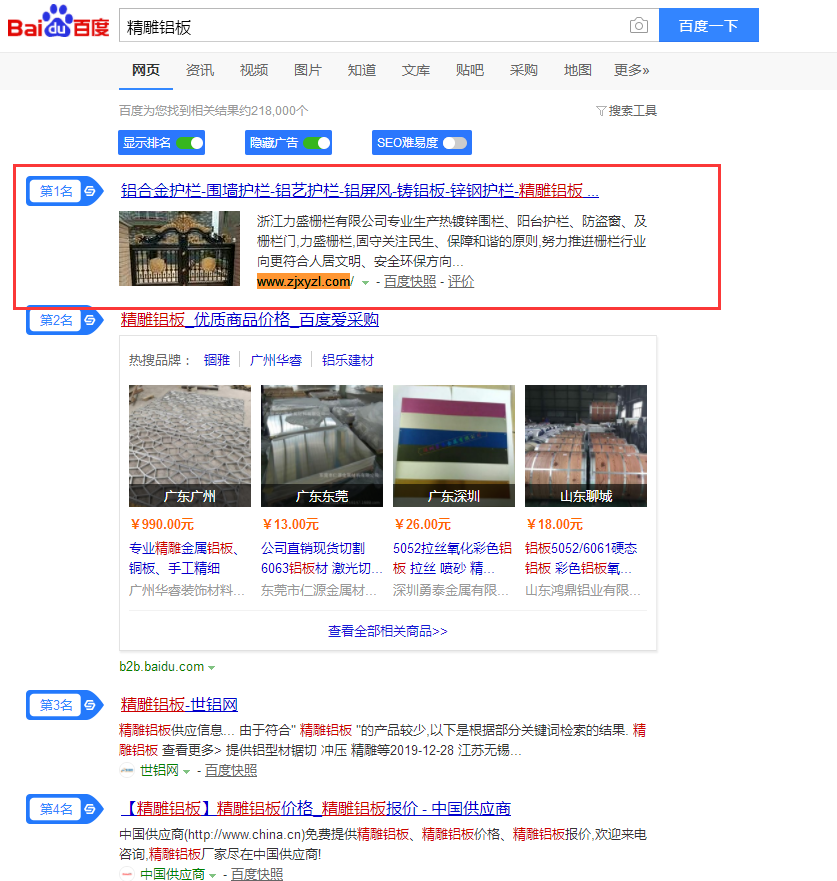
Task: Open product 公司直销现货切割6063铝板材
Action: point(321,558)
